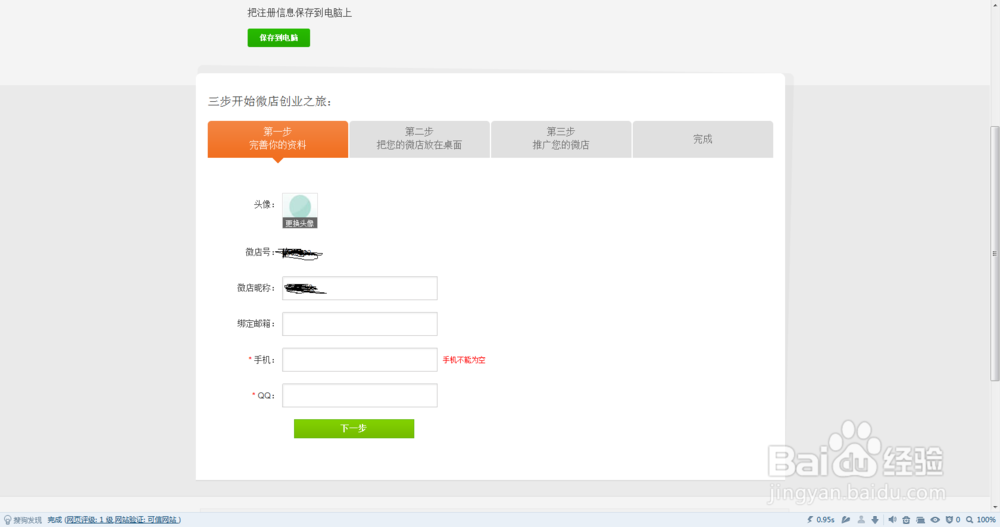Open the 网页评级 网站验证 可信网站 link
The image size is (1000, 527).
[x=122, y=520]
